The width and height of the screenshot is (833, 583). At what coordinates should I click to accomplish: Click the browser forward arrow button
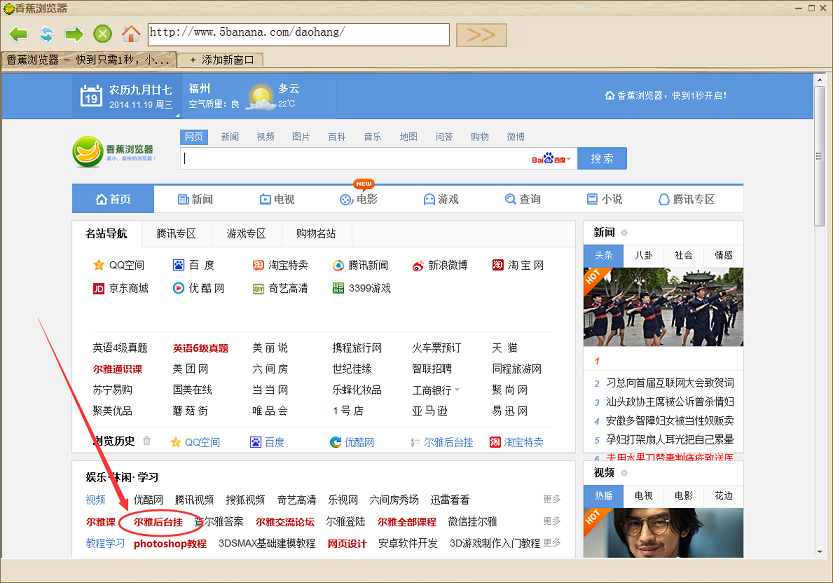pyautogui.click(x=74, y=34)
